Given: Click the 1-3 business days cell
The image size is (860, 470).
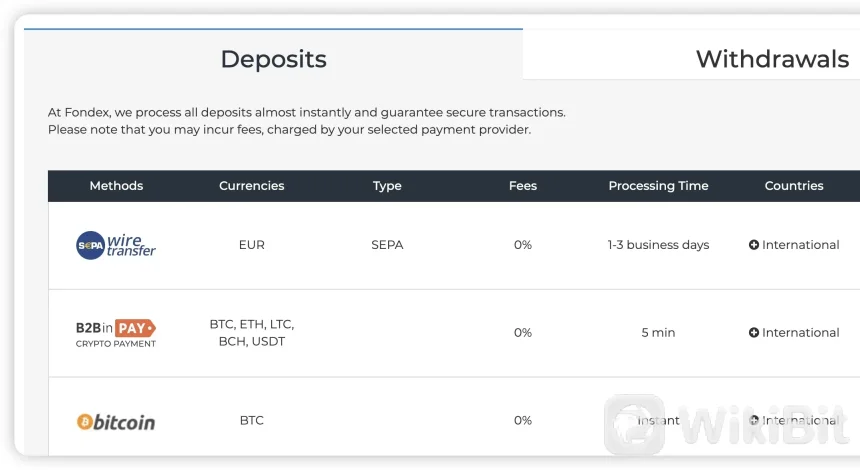Looking at the screenshot, I should pos(658,245).
